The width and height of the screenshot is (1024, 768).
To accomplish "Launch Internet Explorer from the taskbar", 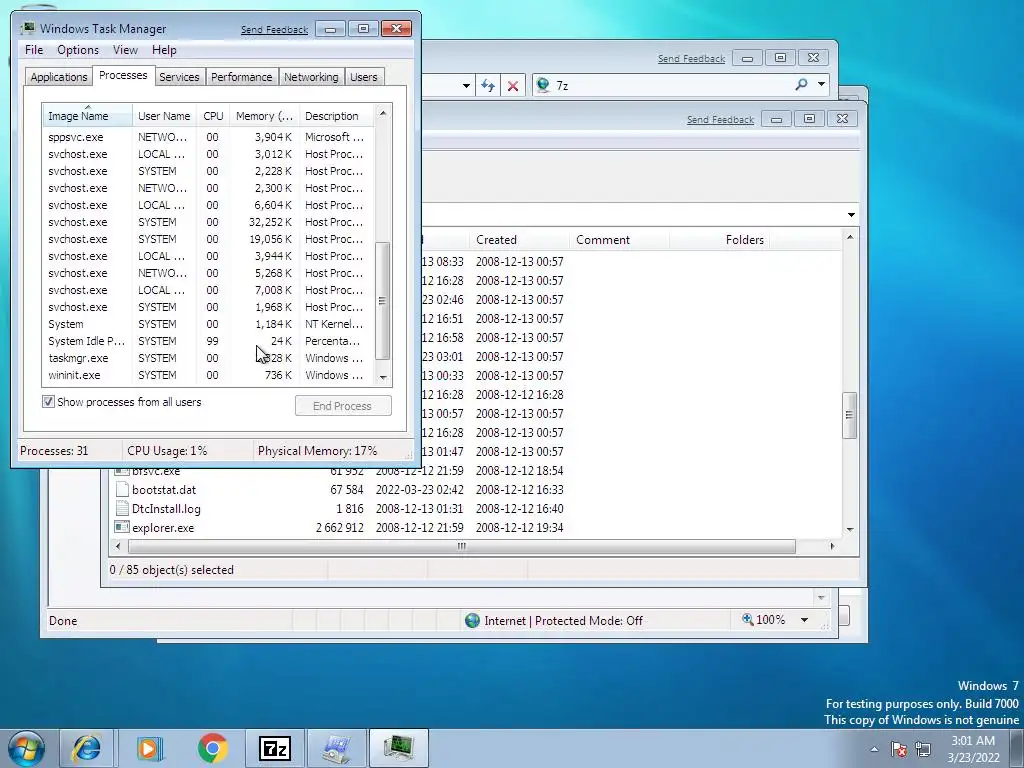I will (87, 748).
